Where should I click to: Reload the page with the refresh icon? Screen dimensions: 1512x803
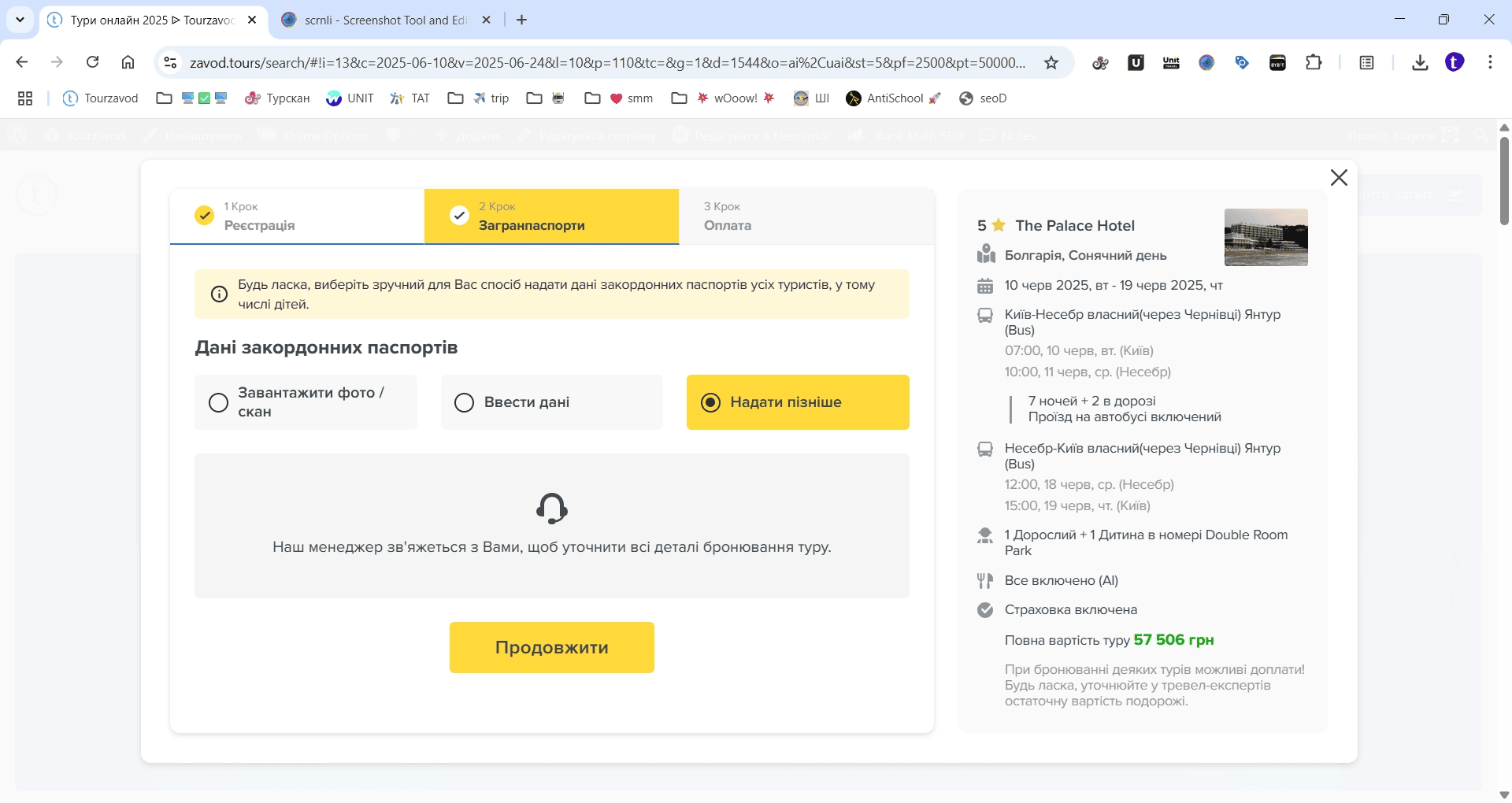pos(93,62)
